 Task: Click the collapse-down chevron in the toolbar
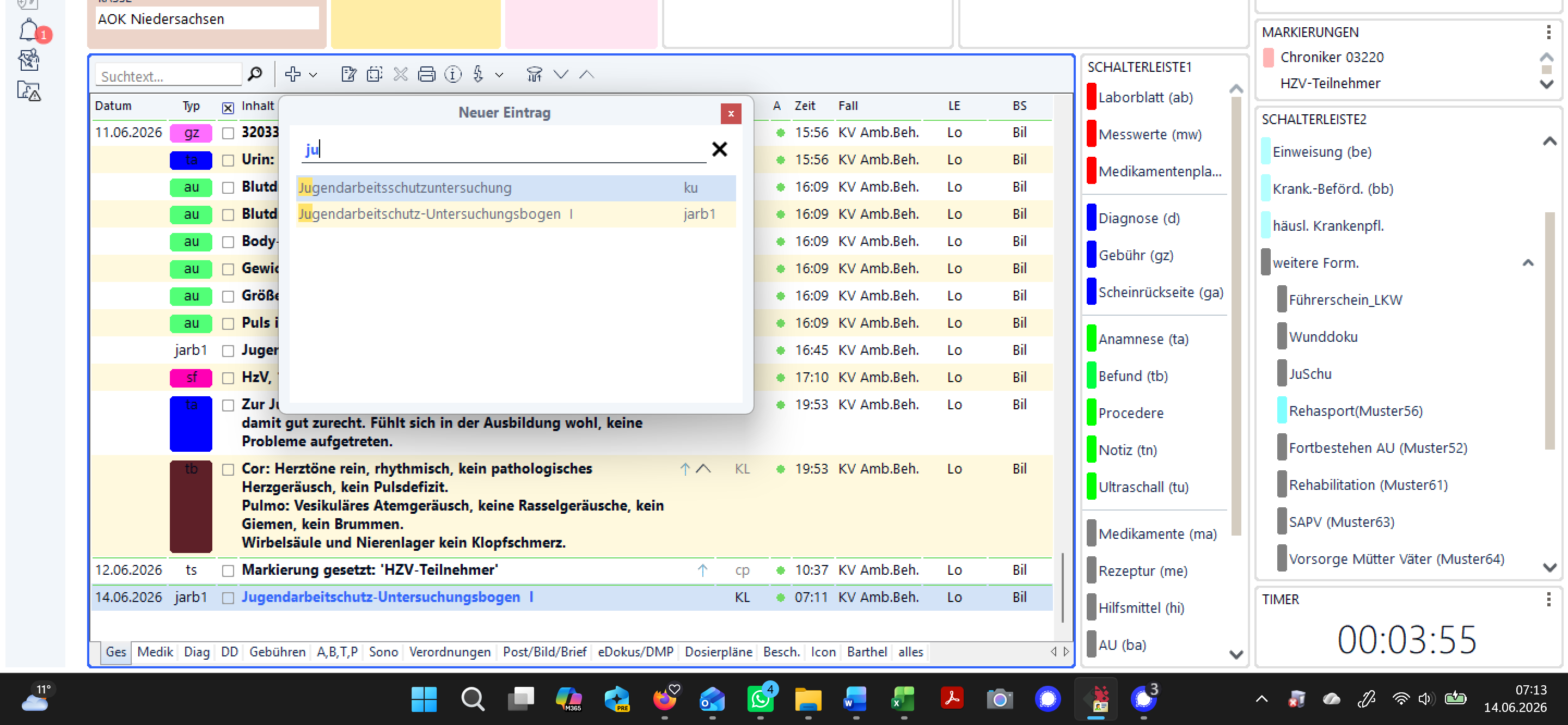(x=561, y=74)
